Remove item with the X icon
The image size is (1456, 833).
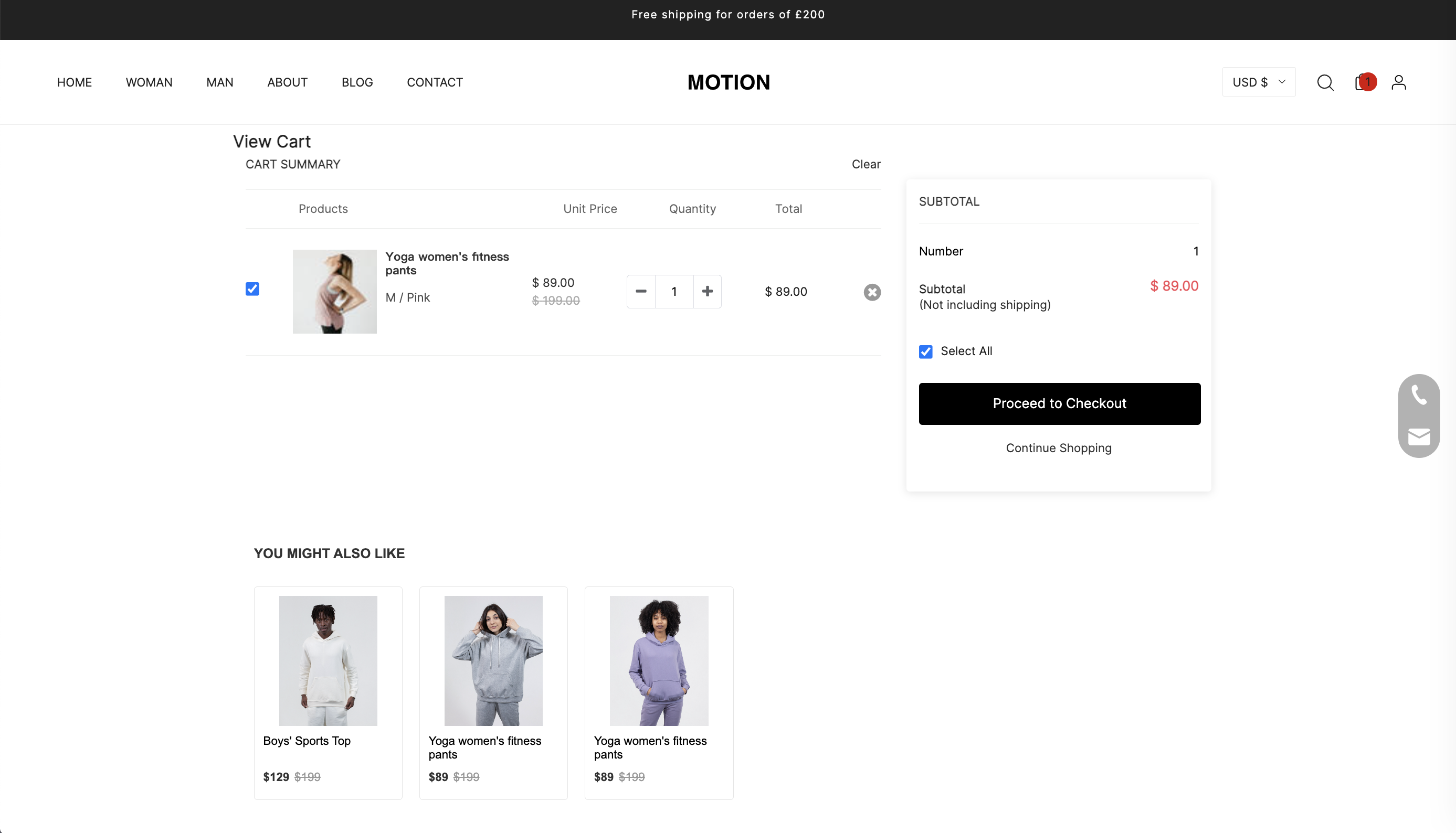coord(872,292)
